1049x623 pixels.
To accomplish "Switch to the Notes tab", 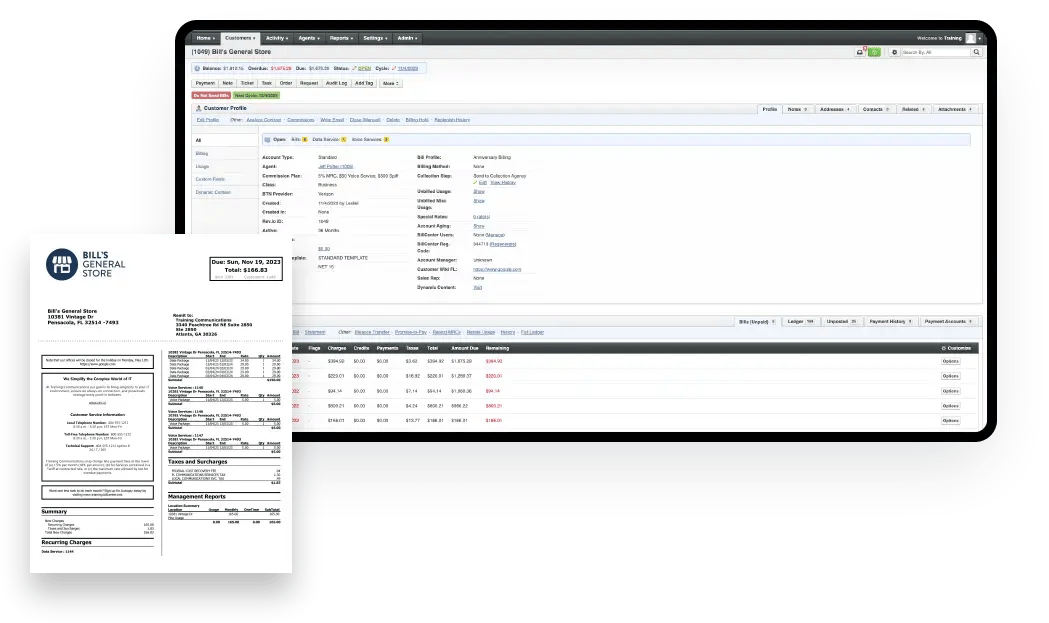I will pos(797,109).
